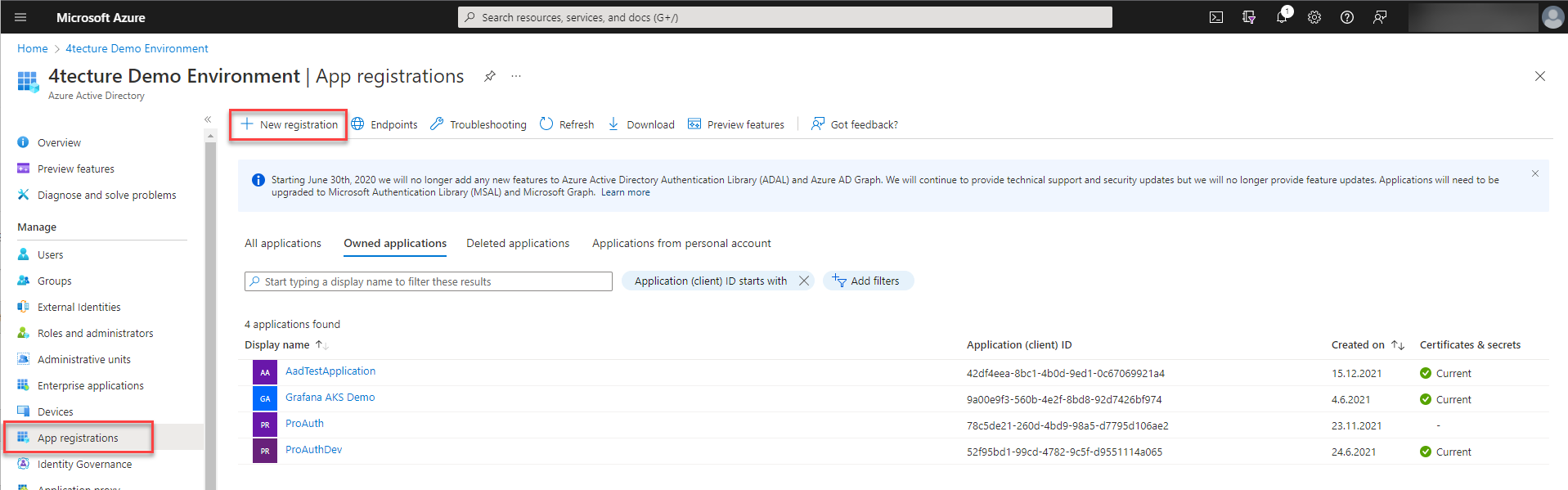The width and height of the screenshot is (1568, 490).
Task: Download the applications list
Action: (x=641, y=124)
